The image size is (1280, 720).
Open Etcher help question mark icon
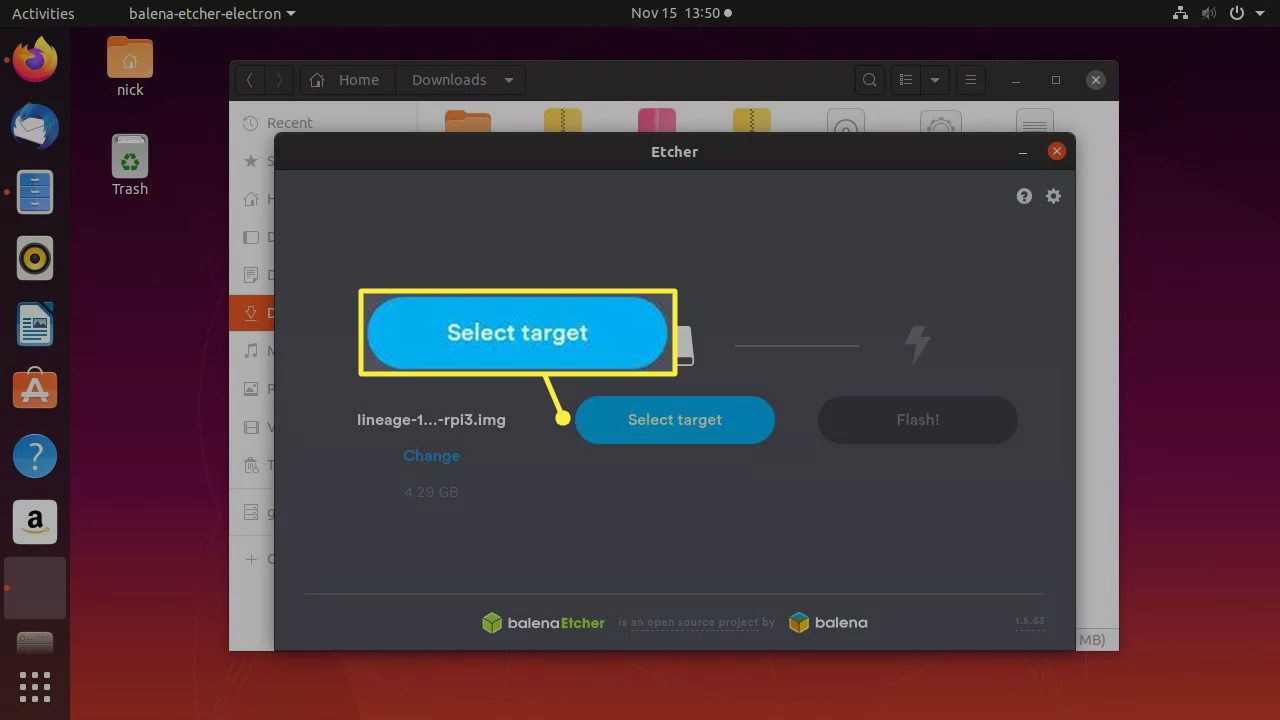1024,196
